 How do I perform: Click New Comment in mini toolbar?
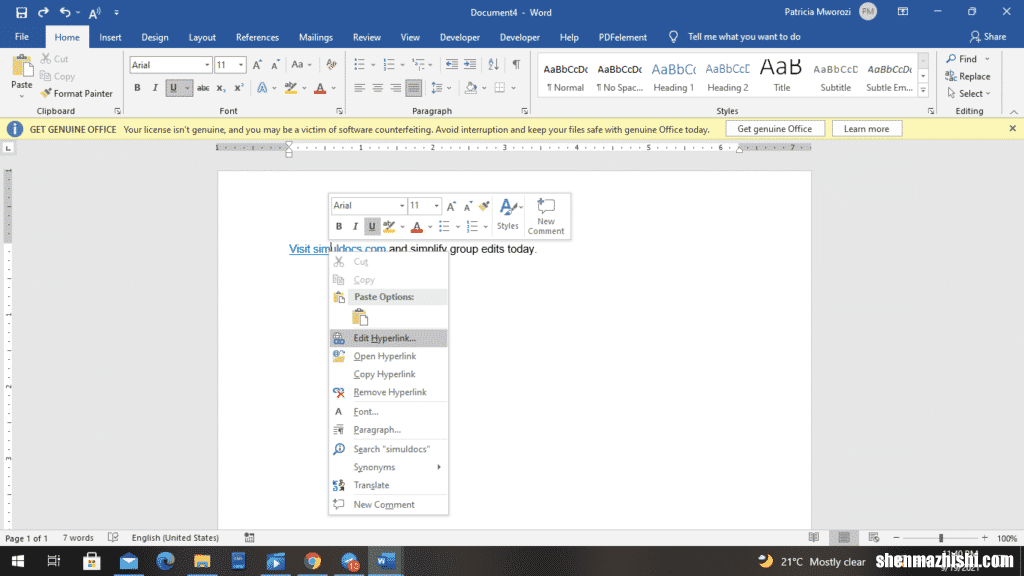(x=546, y=216)
